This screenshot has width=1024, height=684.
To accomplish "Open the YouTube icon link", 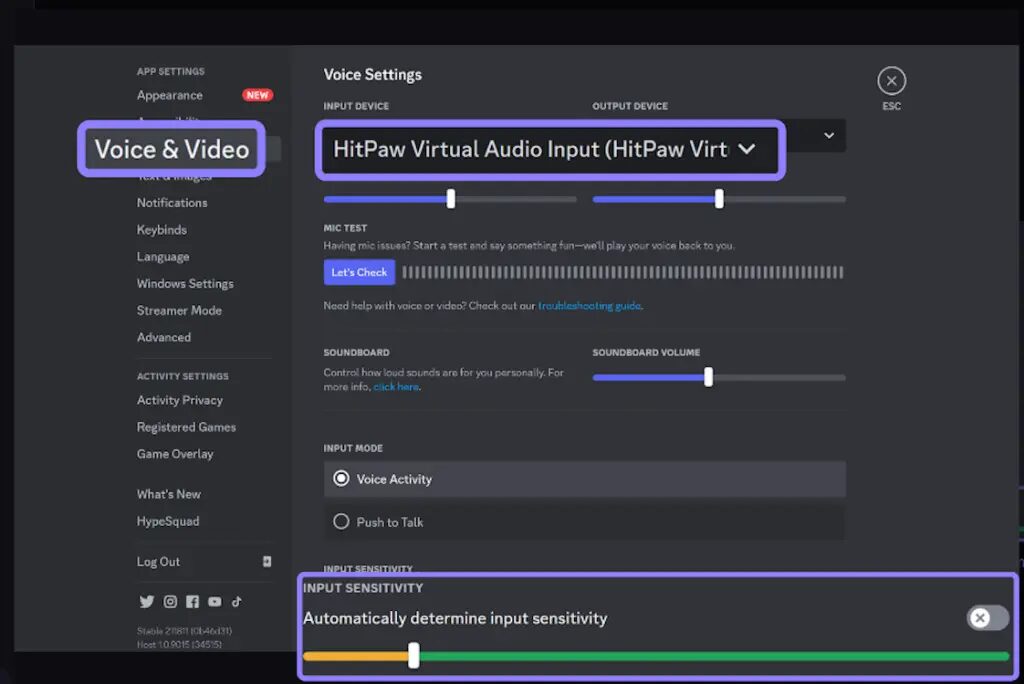I will (215, 602).
